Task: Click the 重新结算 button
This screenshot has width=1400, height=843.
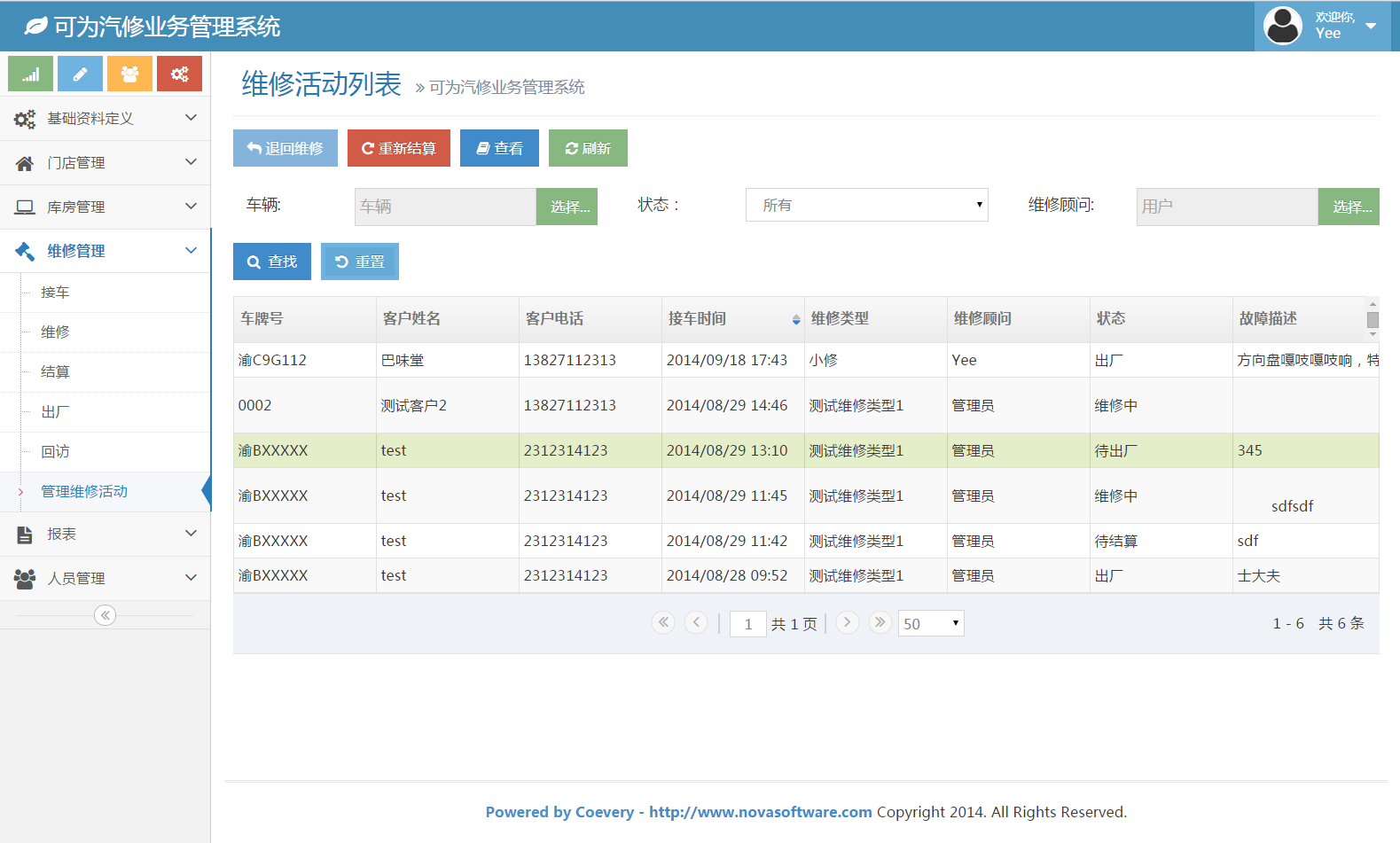Action: tap(399, 148)
